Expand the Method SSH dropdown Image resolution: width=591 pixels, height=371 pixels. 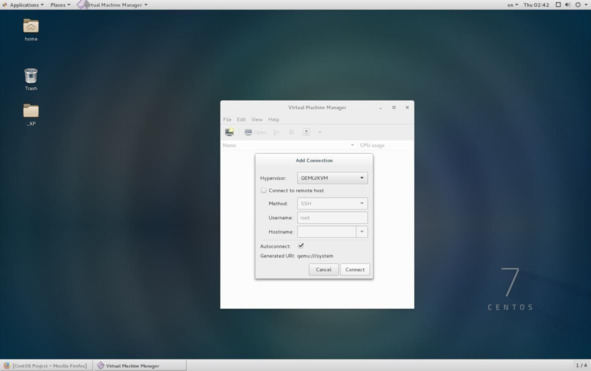[x=332, y=204]
